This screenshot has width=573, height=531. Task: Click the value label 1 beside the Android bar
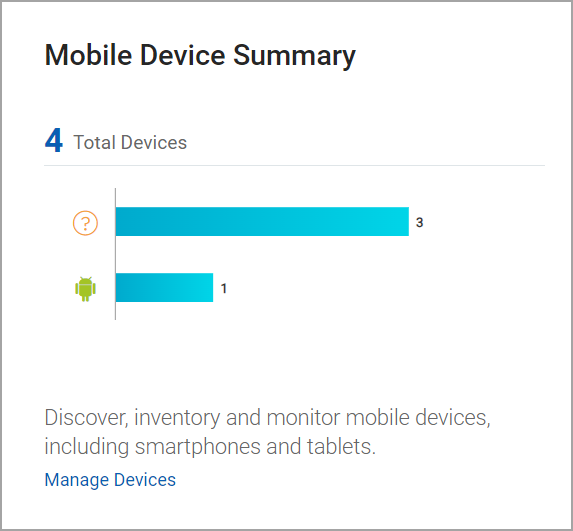[x=224, y=288]
